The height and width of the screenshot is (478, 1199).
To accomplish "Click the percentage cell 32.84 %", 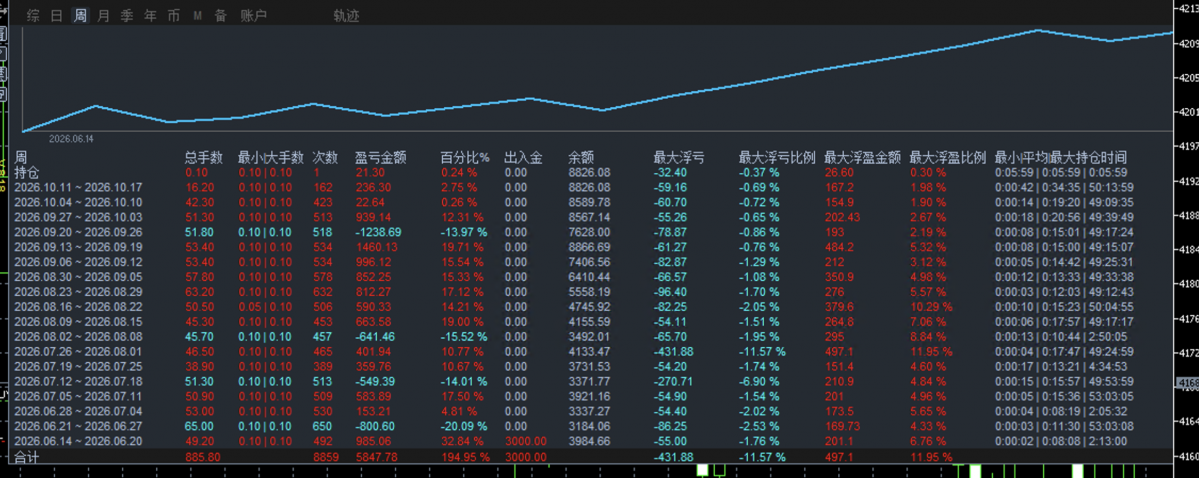I will pyautogui.click(x=461, y=441).
